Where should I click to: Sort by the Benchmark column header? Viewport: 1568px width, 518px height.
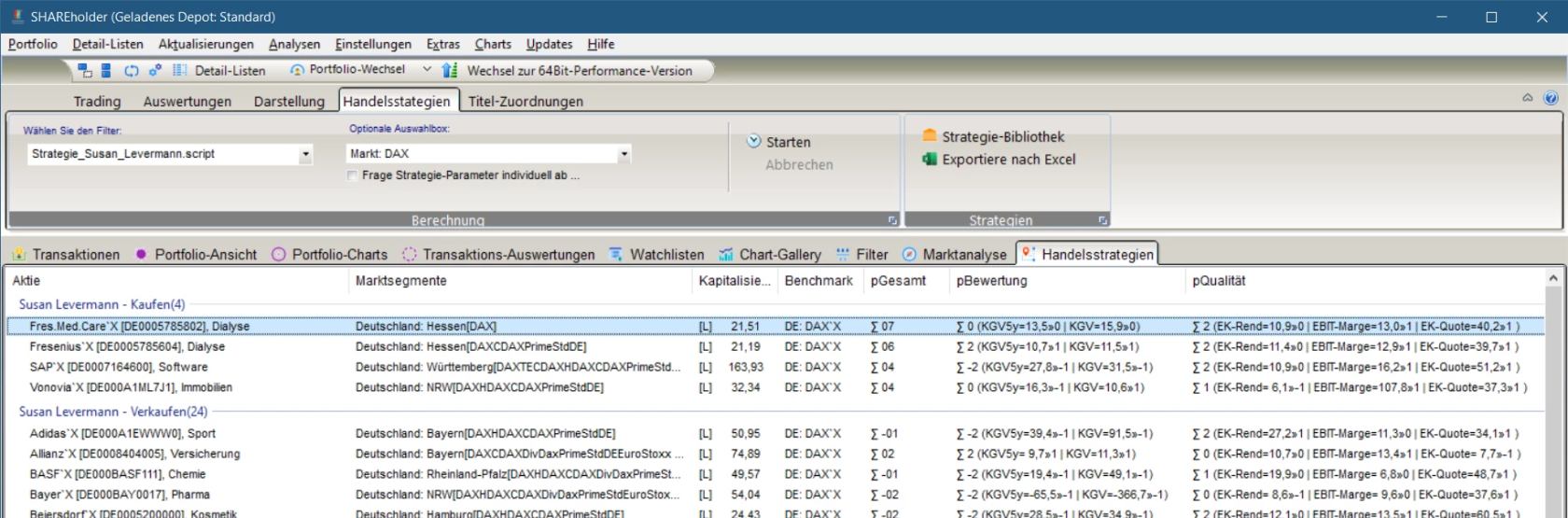click(x=820, y=280)
